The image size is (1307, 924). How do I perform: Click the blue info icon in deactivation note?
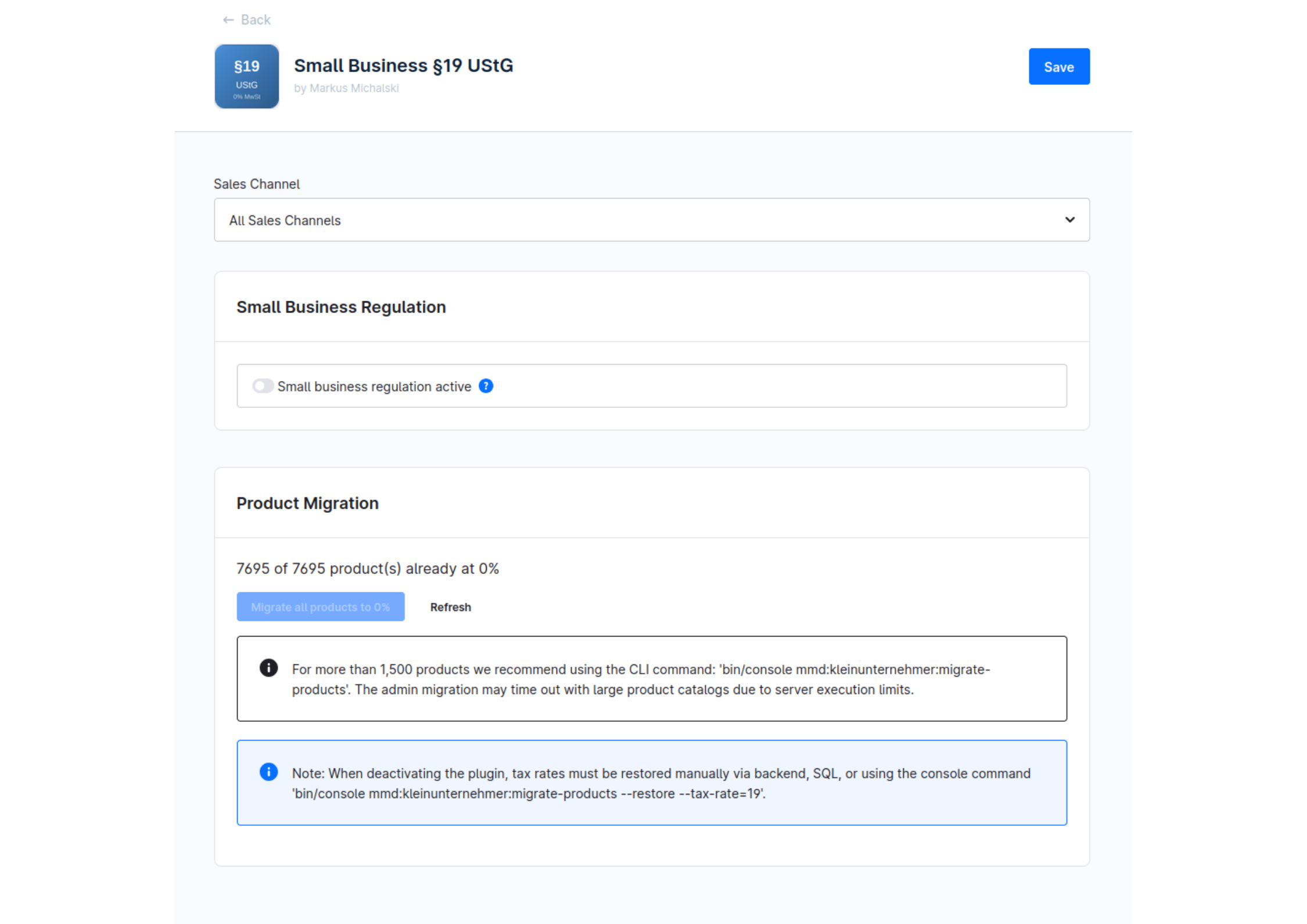point(268,772)
